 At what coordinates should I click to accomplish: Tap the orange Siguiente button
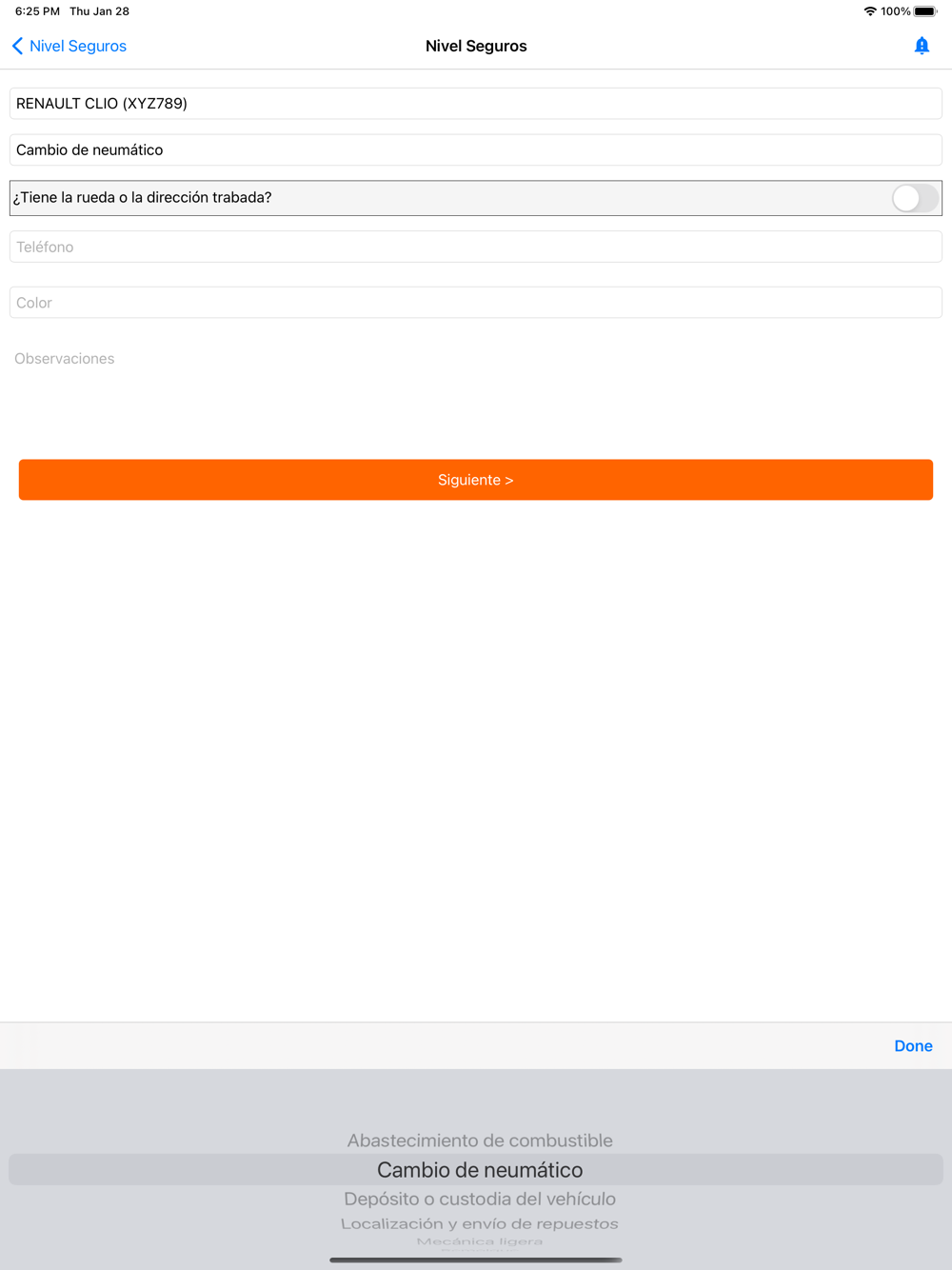pyautogui.click(x=476, y=480)
